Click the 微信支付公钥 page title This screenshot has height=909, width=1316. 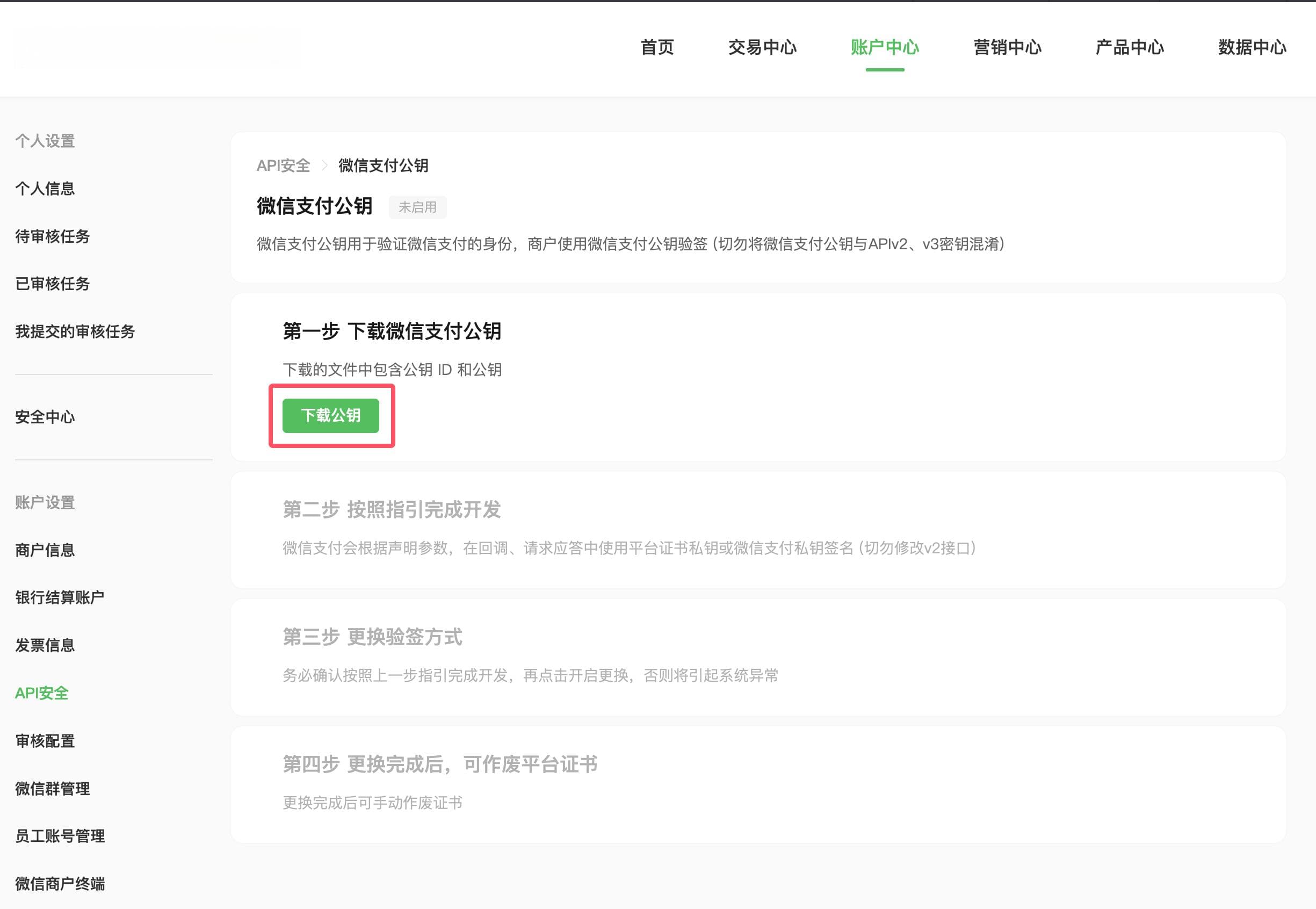(314, 206)
